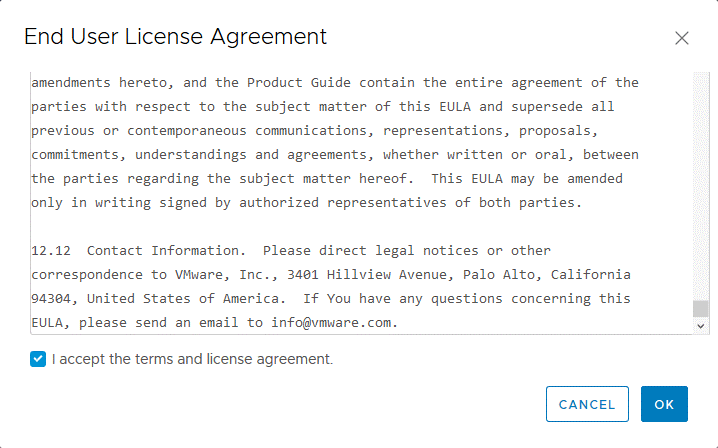Uncheck the accept terms checkbox
The height and width of the screenshot is (448, 718).
coord(38,359)
